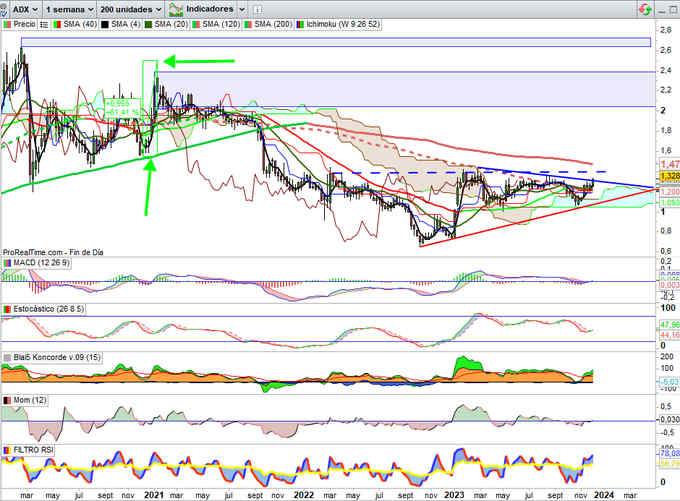Viewport: 680px width, 501px height.
Task: Click the list settings icon beside Precio
Action: 44,25
